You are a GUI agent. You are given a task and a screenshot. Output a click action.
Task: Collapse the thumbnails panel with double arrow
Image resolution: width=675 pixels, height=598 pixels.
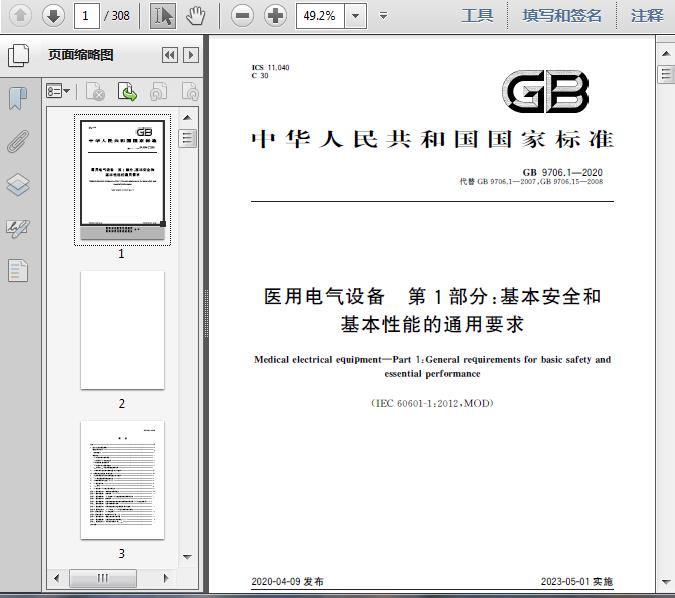coord(170,55)
